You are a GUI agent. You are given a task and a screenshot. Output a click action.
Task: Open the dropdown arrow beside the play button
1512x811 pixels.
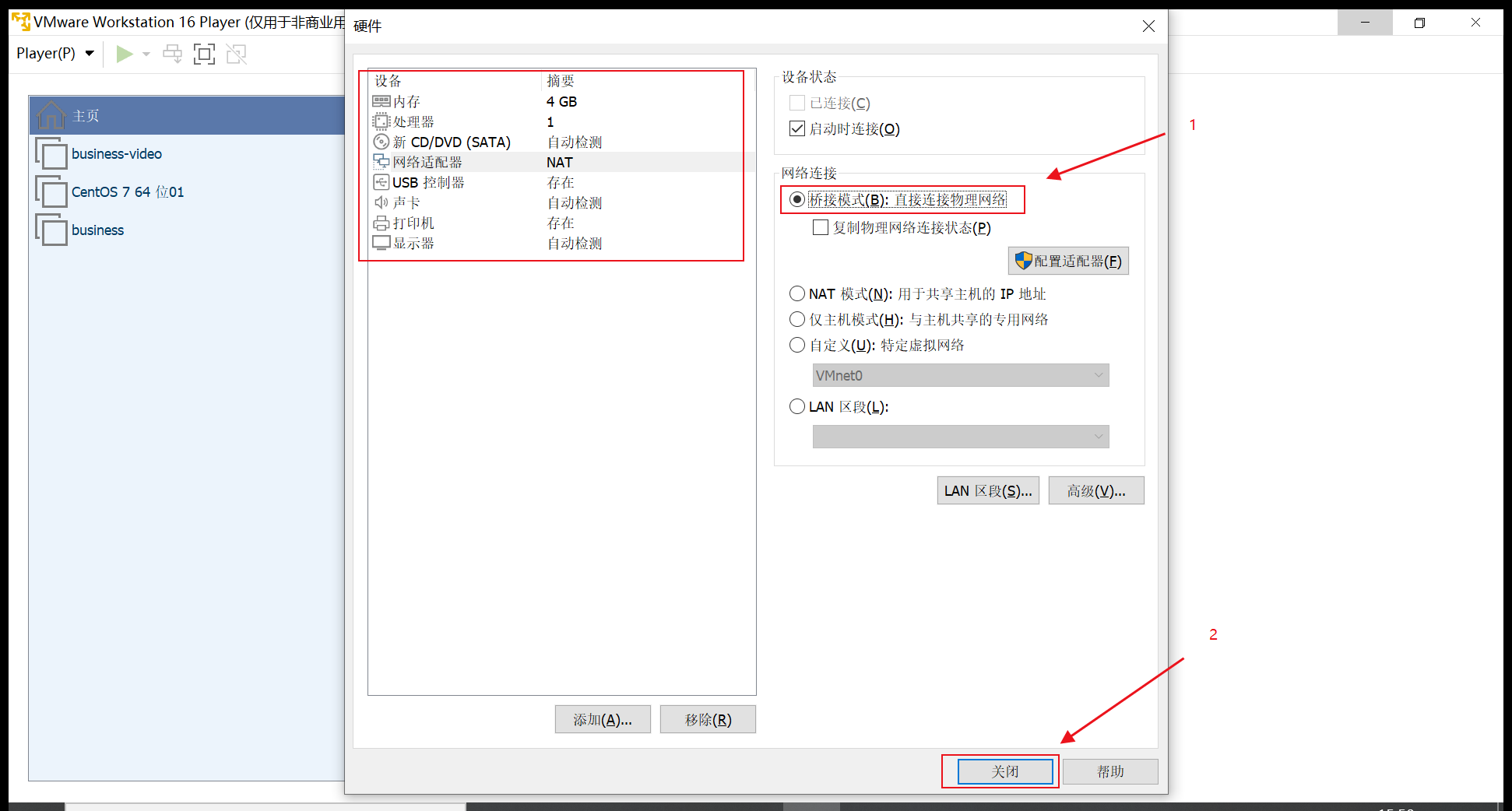pos(146,54)
